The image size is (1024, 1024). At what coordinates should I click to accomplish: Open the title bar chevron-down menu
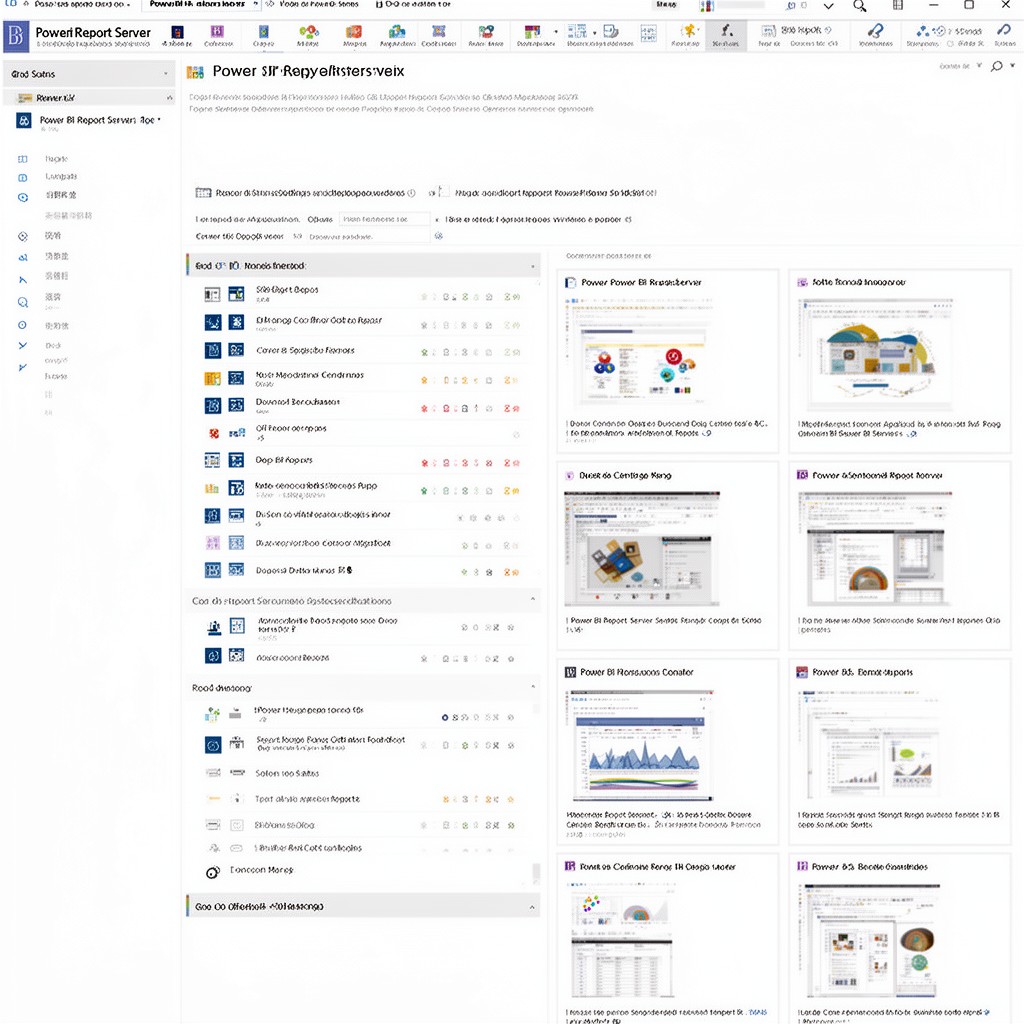click(x=828, y=6)
